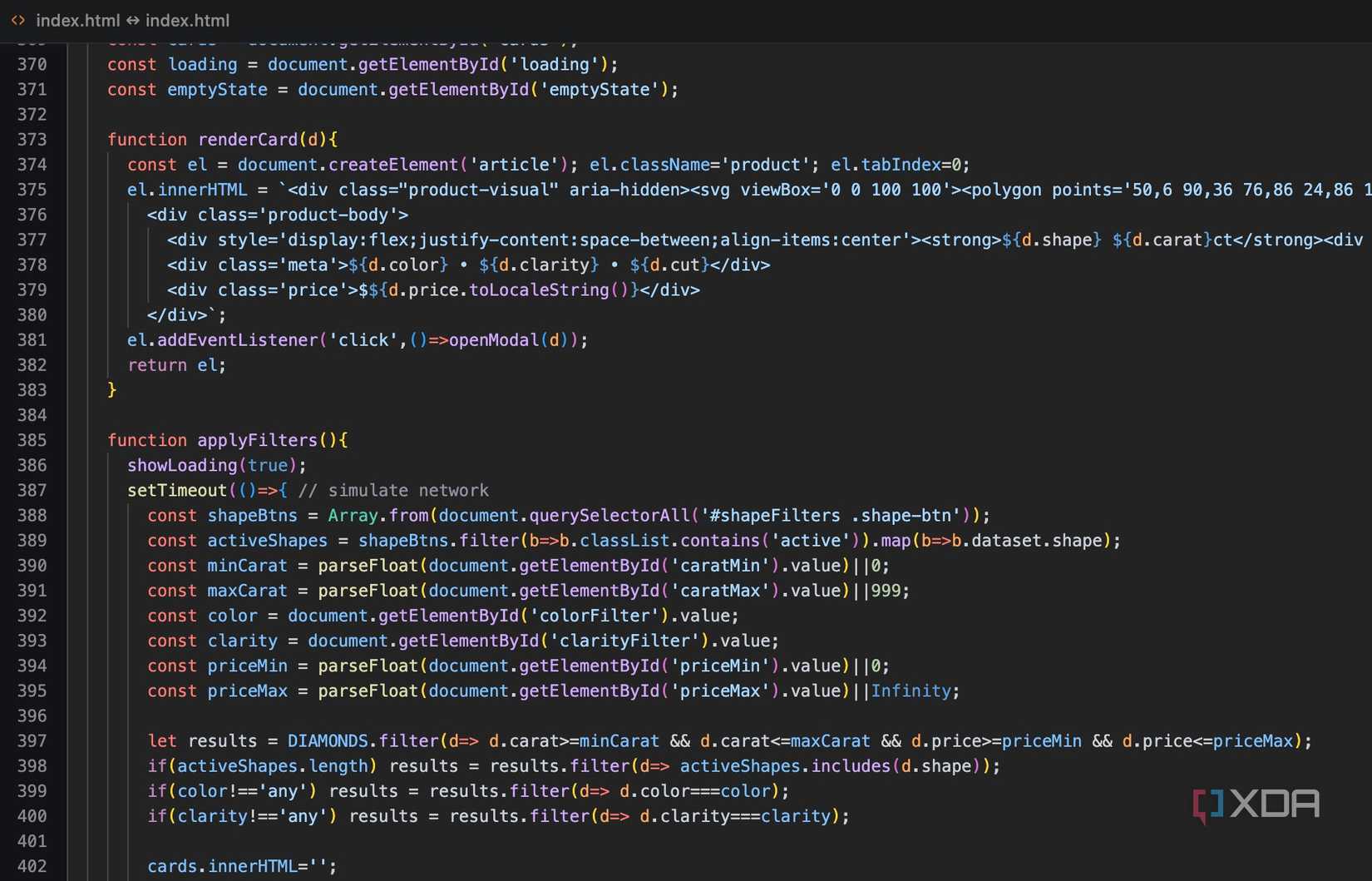The height and width of the screenshot is (881, 1372).
Task: Click the 'emptyState' variable on line 371
Action: tap(217, 90)
